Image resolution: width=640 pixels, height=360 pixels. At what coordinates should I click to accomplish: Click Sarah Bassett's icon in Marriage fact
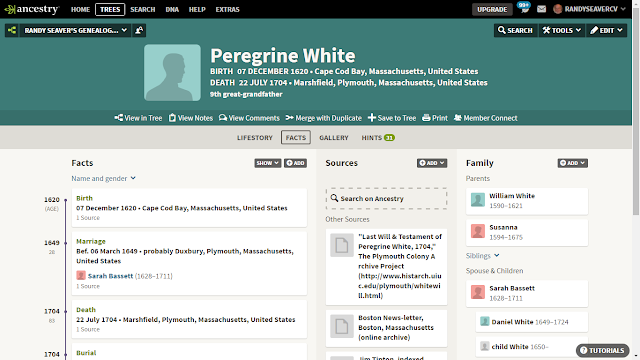tap(81, 276)
